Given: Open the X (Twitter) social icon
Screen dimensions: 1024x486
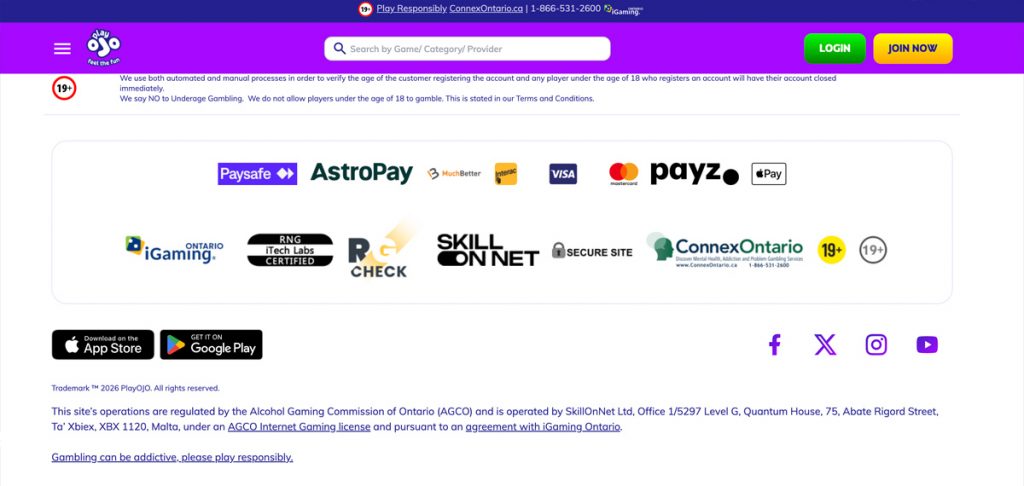Looking at the screenshot, I should pyautogui.click(x=825, y=344).
